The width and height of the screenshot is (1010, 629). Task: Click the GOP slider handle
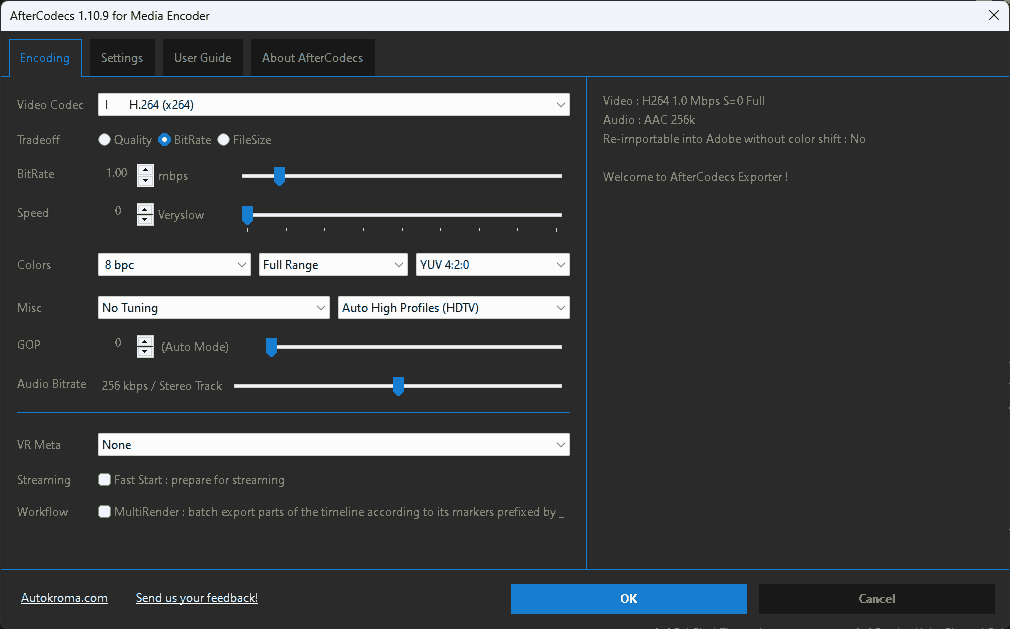272,347
